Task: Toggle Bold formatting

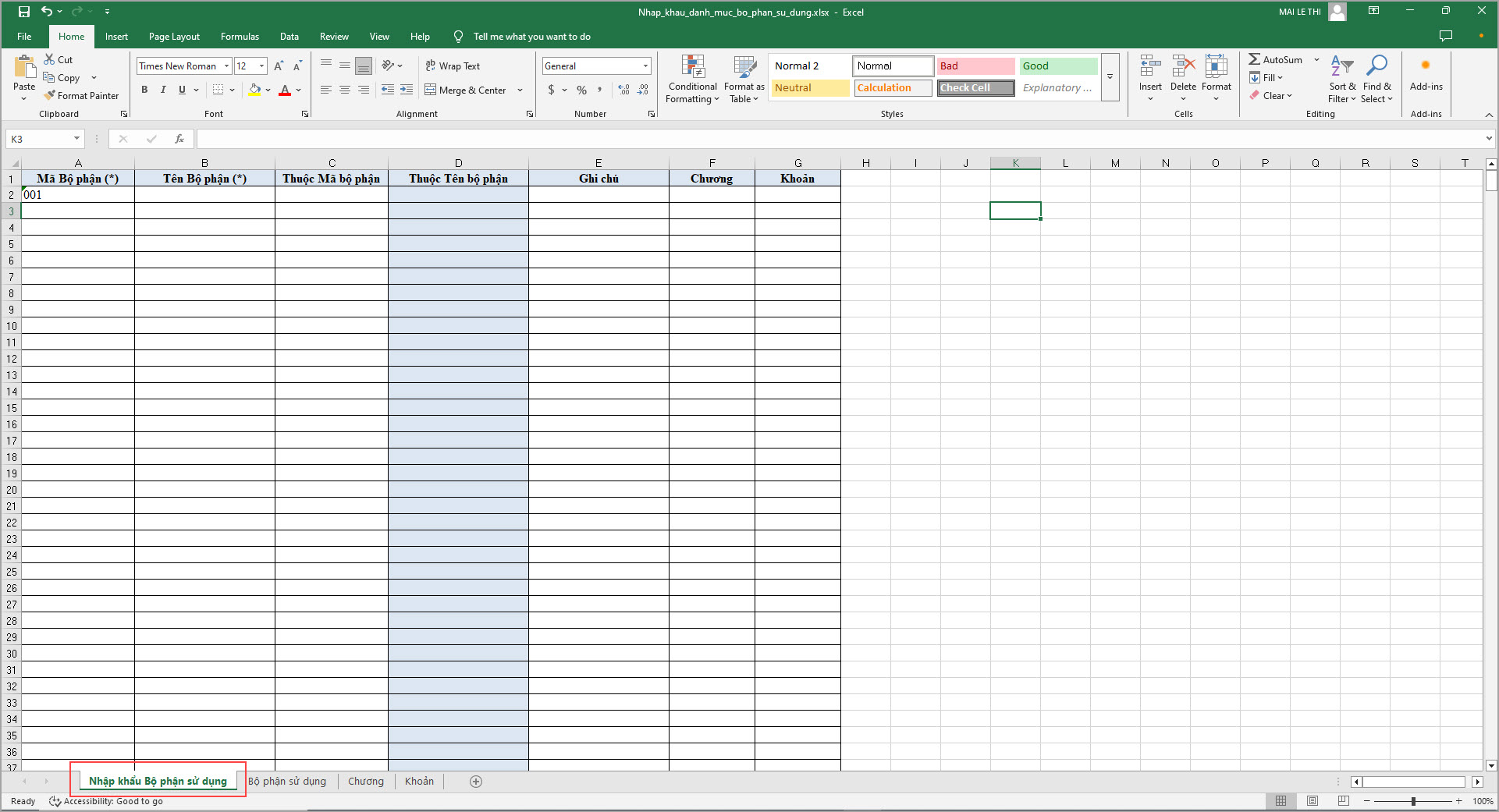Action: pyautogui.click(x=144, y=90)
